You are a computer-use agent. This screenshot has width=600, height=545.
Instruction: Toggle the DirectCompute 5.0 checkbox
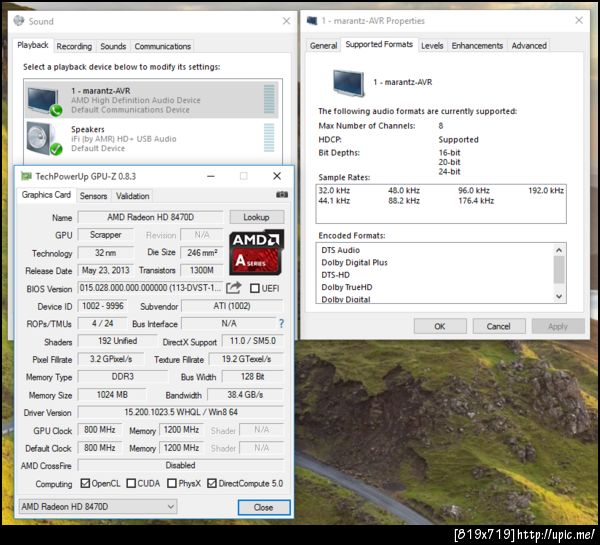(212, 483)
